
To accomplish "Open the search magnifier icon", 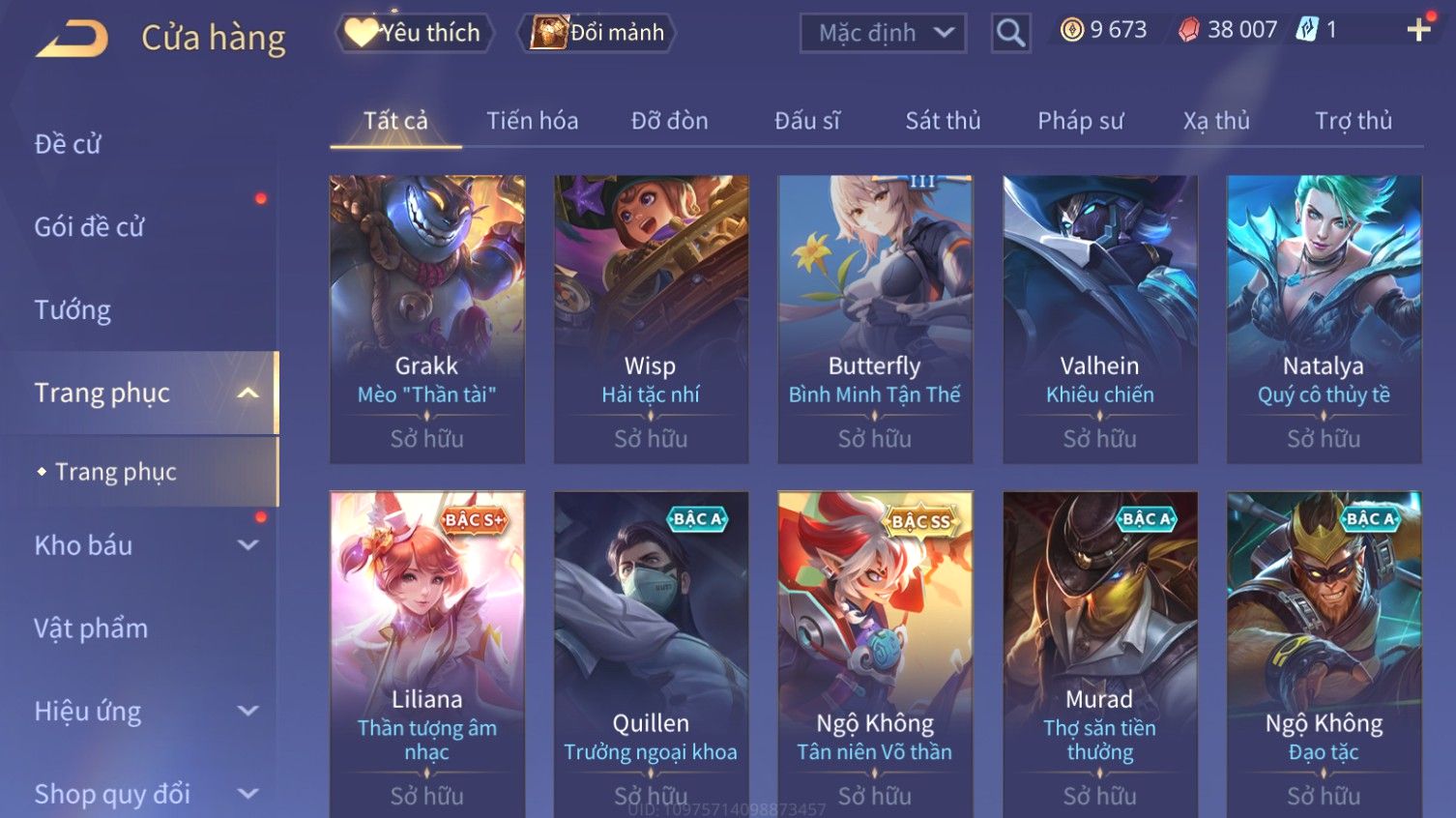I will (1010, 33).
